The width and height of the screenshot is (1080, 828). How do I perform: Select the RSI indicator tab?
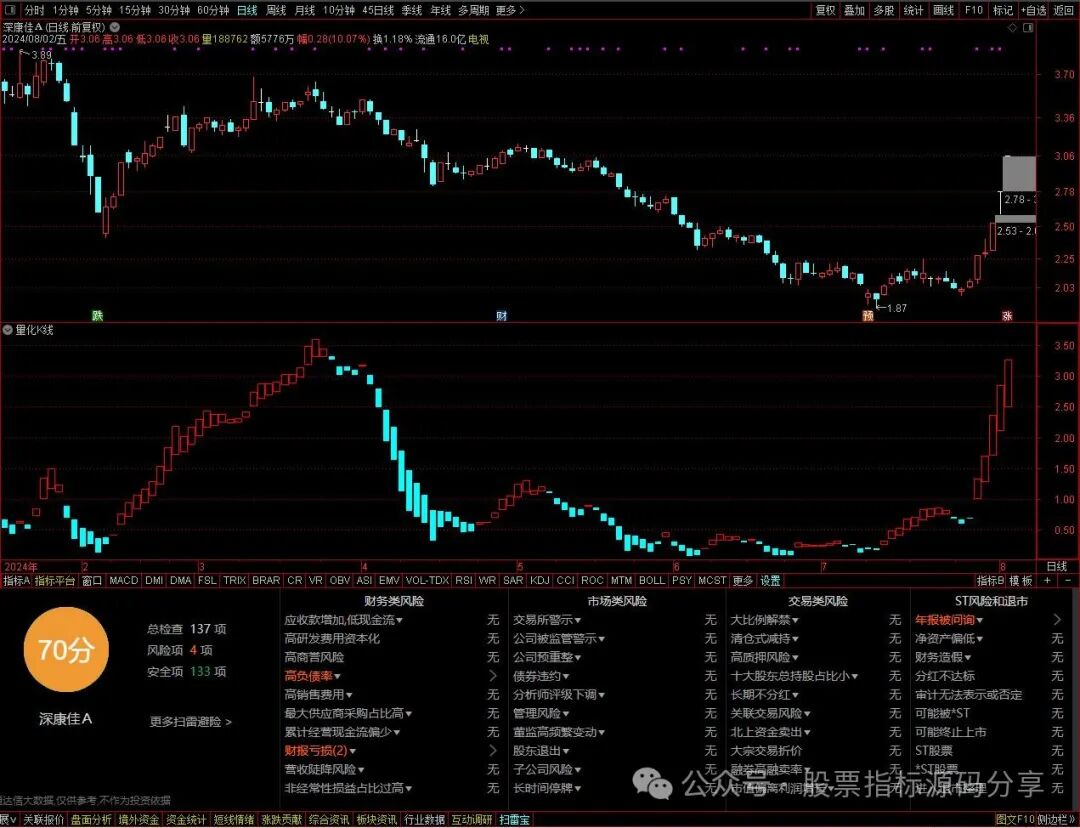[x=464, y=581]
